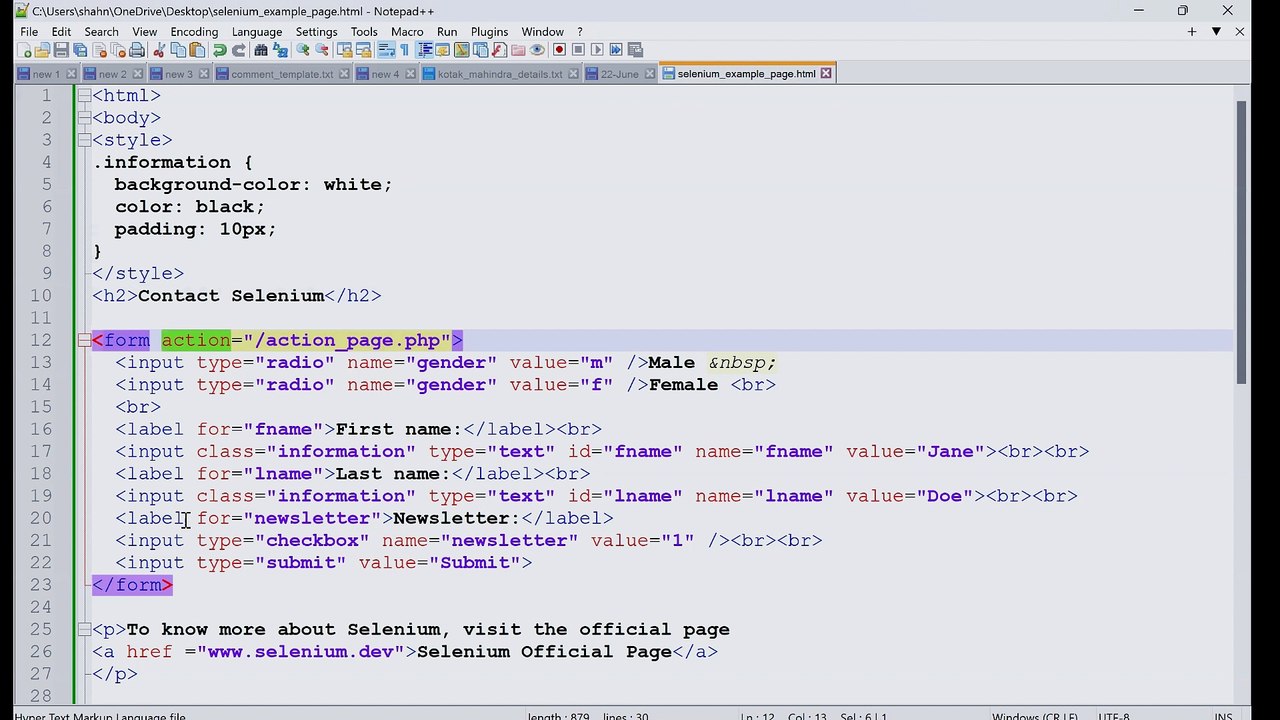Image resolution: width=1280 pixels, height=720 pixels.
Task: Open the ? help menu
Action: (x=579, y=32)
